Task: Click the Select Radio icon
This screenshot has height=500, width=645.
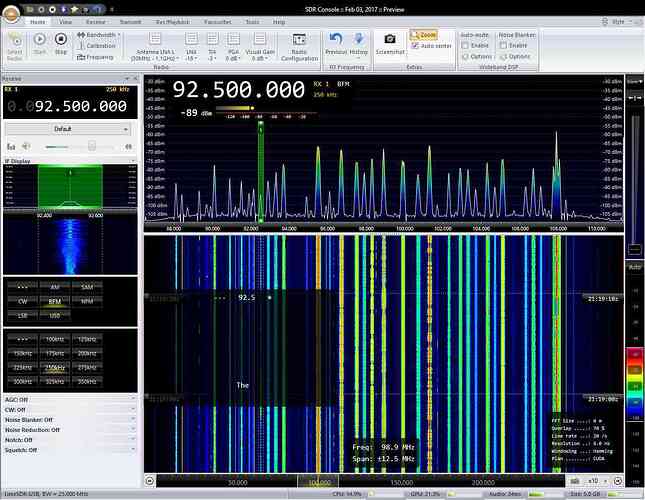Action: tap(16, 40)
